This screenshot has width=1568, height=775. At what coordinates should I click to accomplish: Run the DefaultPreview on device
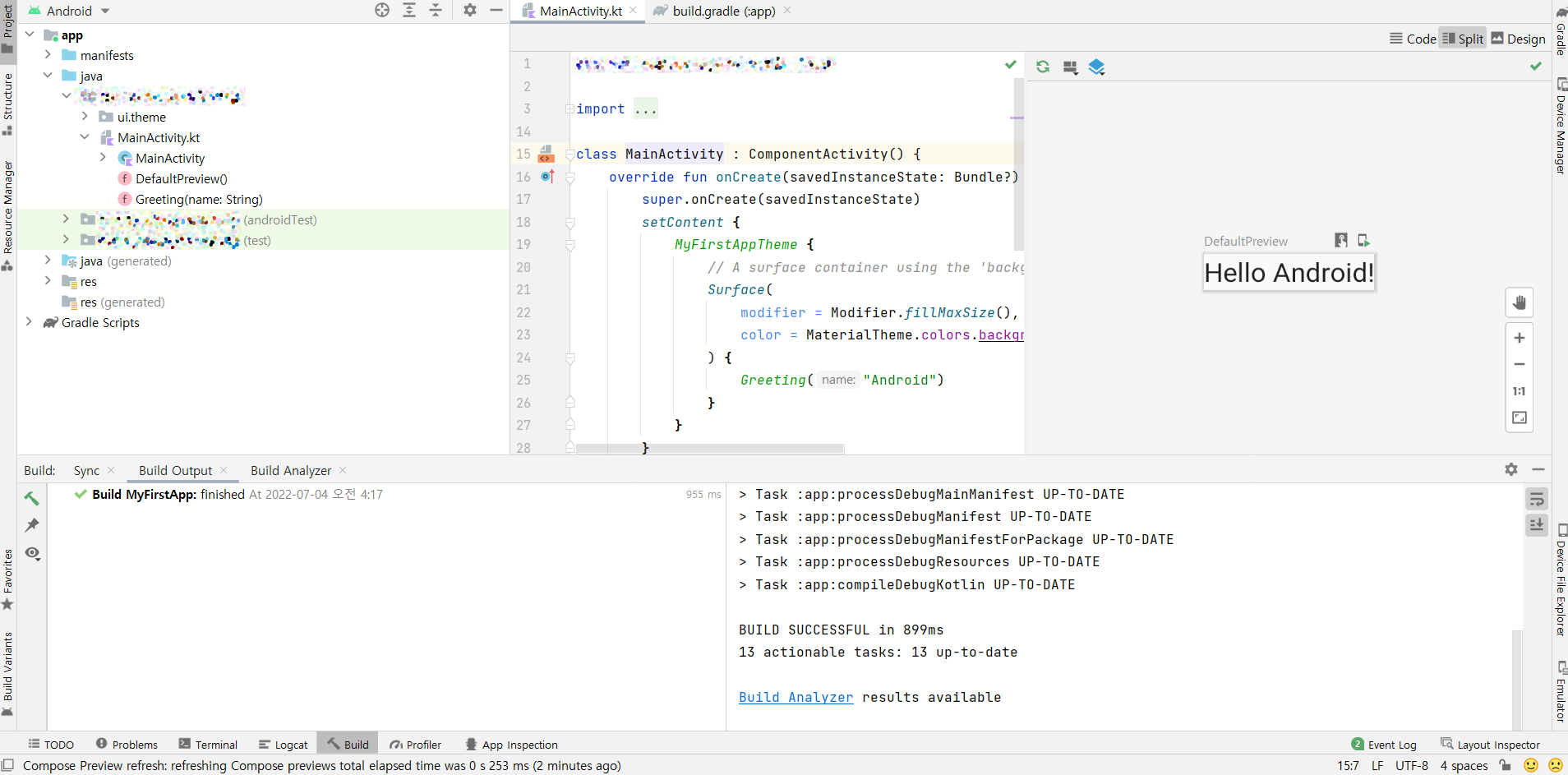pos(1363,240)
